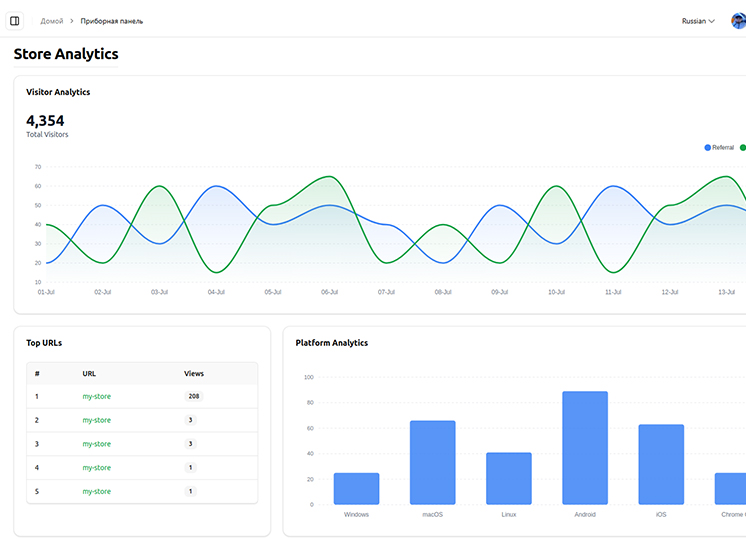Open my-store link in row 5
Image resolution: width=746 pixels, height=540 pixels.
point(97,492)
